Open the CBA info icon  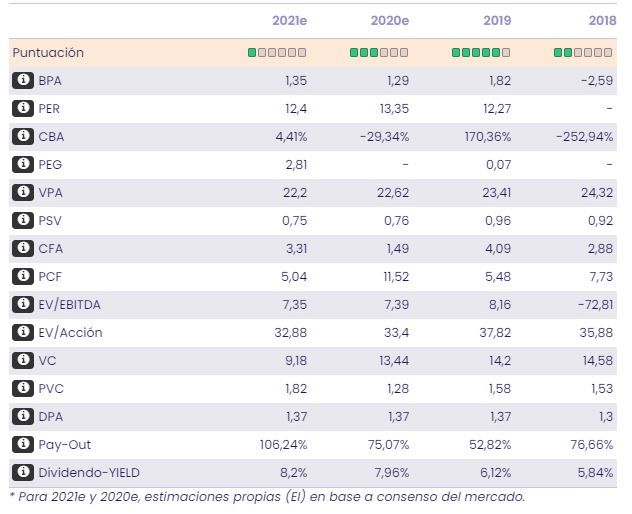point(22,136)
